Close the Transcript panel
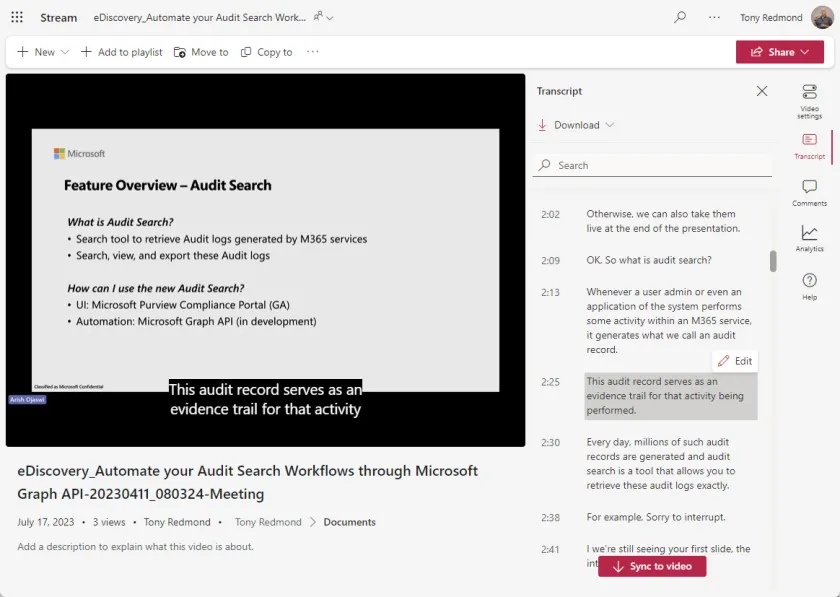 coord(762,91)
